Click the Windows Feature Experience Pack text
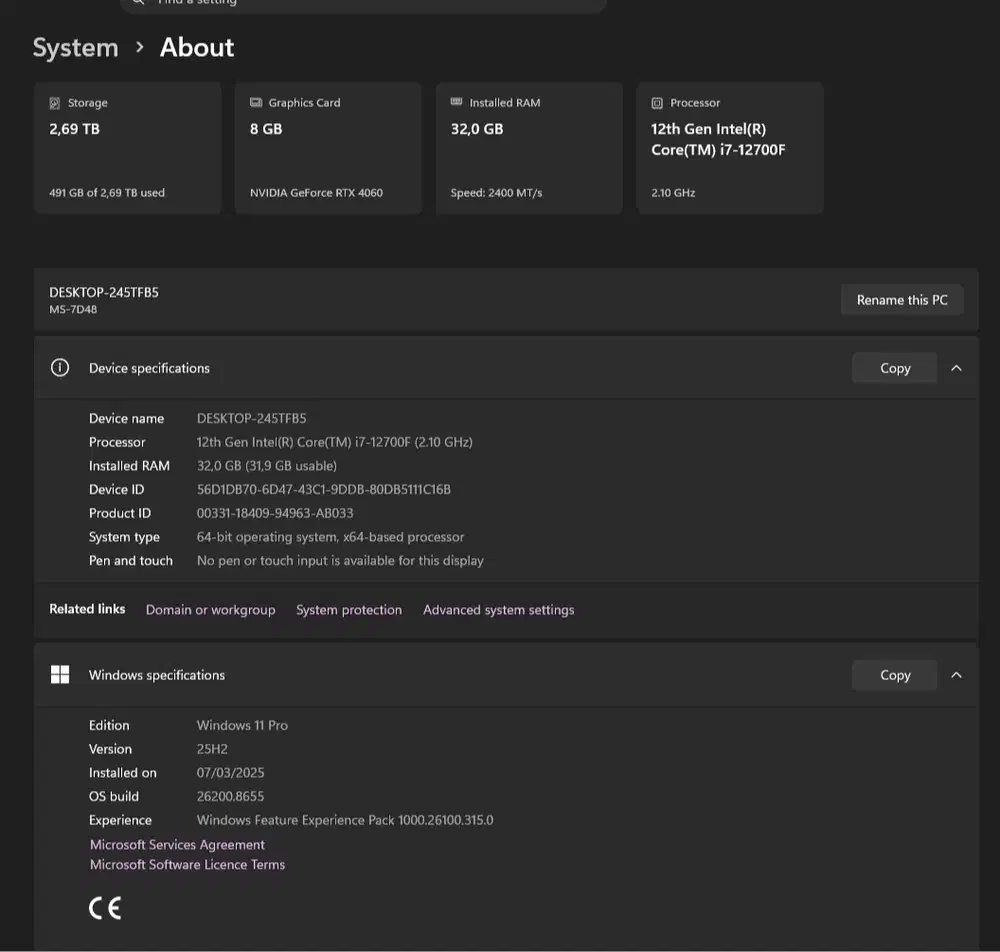Viewport: 1000px width, 952px height. pos(345,820)
